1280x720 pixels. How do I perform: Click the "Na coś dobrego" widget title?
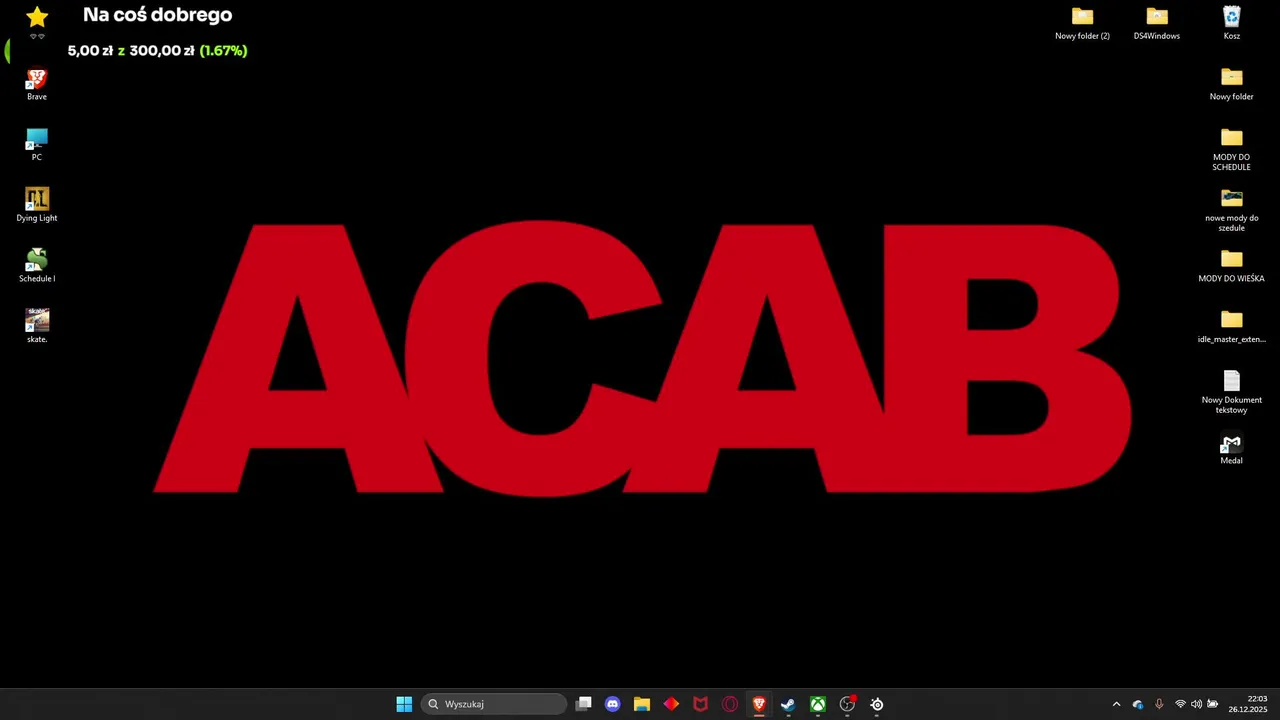tap(158, 15)
